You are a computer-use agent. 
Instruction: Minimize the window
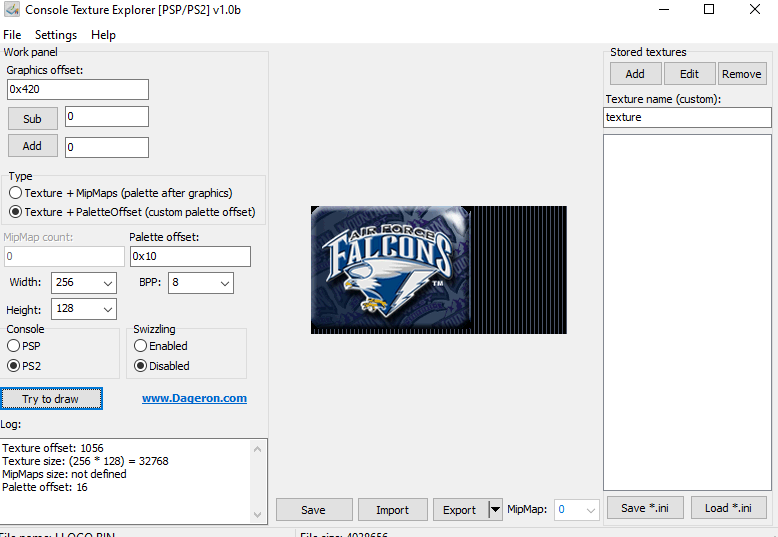pyautogui.click(x=664, y=9)
